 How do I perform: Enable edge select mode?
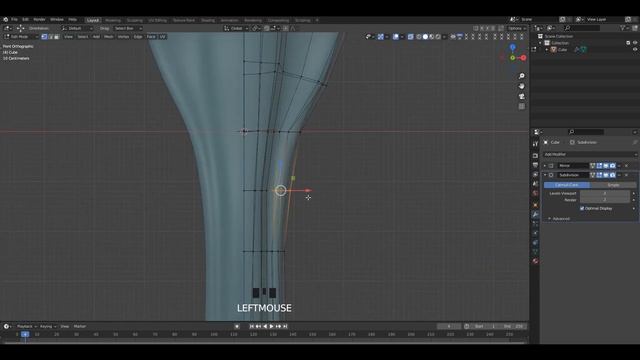coord(51,37)
